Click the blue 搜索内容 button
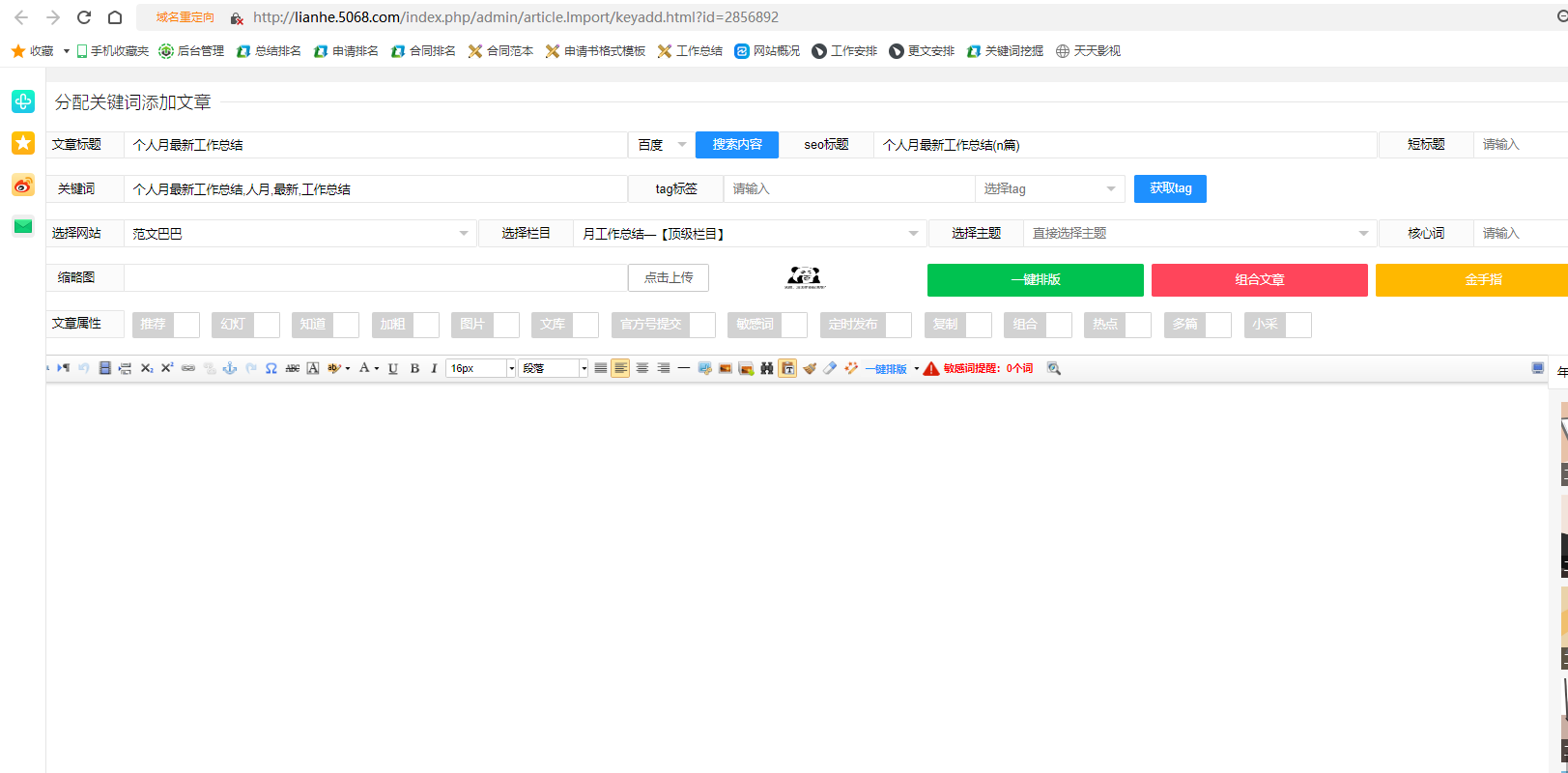 (737, 145)
